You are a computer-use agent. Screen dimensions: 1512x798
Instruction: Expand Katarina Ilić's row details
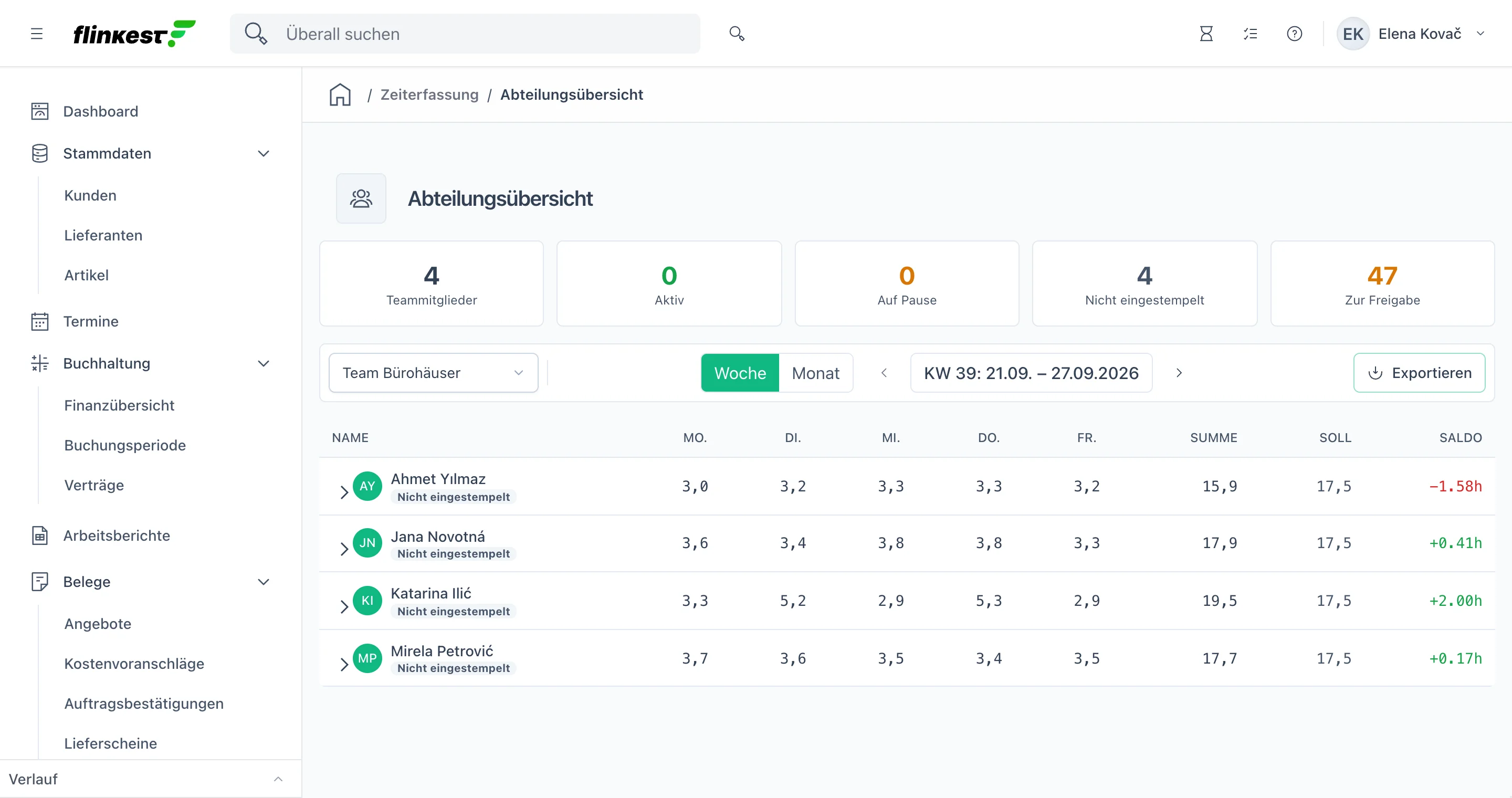(344, 606)
